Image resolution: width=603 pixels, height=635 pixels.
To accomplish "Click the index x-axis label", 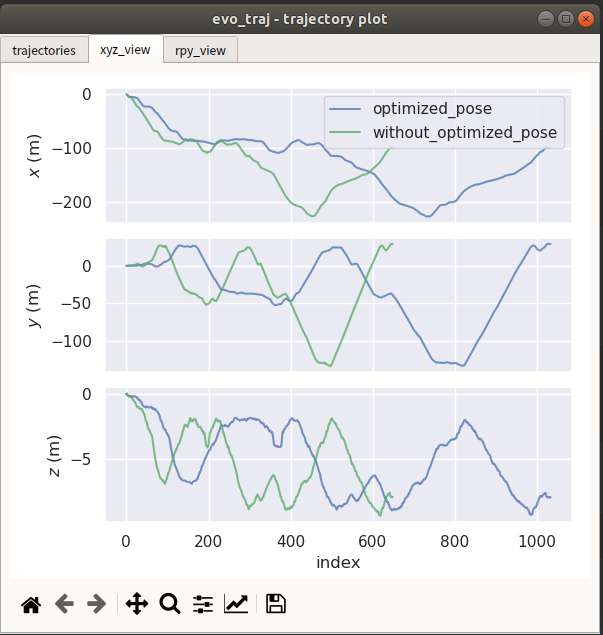I will click(338, 563).
